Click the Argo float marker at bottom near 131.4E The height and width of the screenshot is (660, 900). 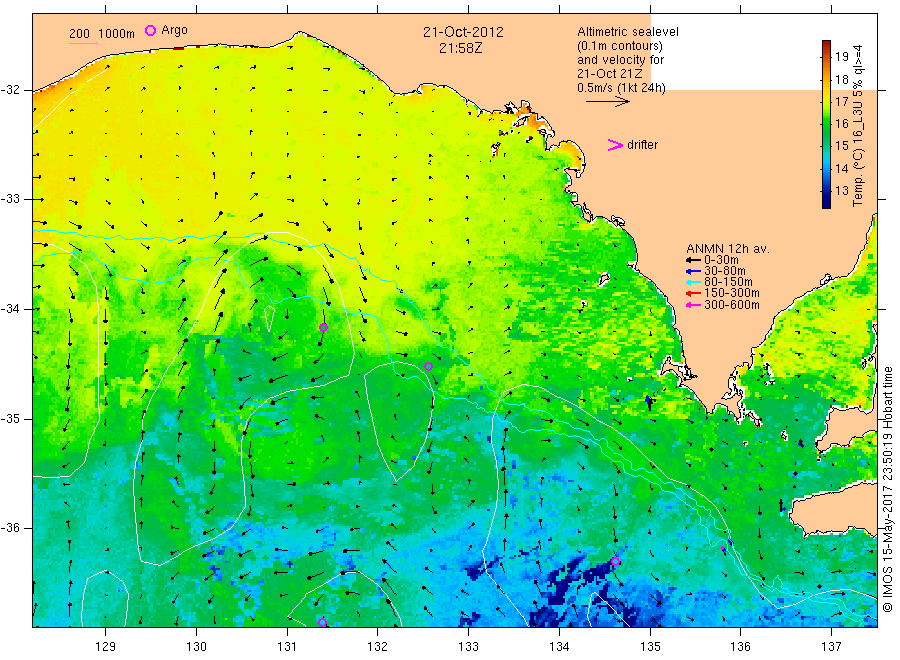tap(323, 623)
